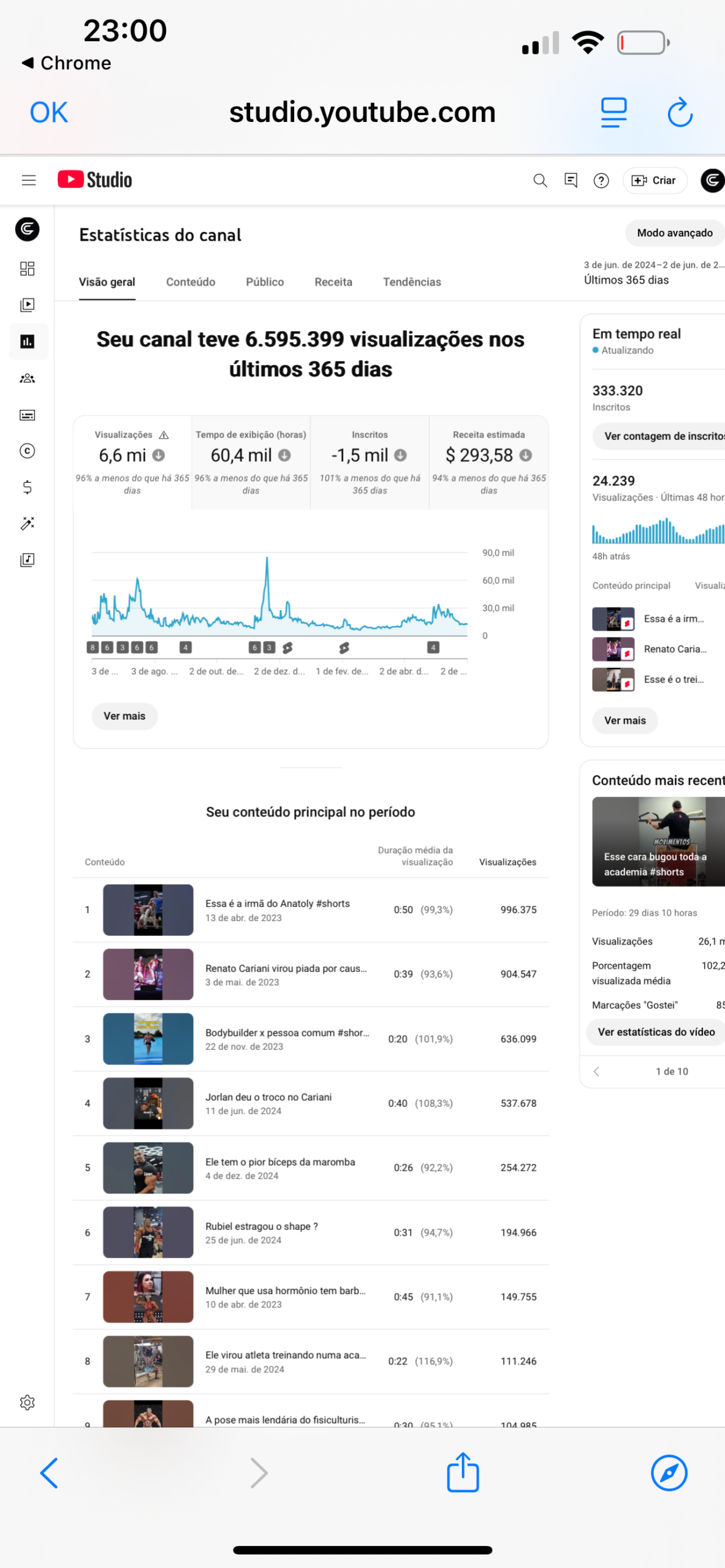Click Ver mais under the views chart
This screenshot has width=725, height=1568.
[124, 716]
